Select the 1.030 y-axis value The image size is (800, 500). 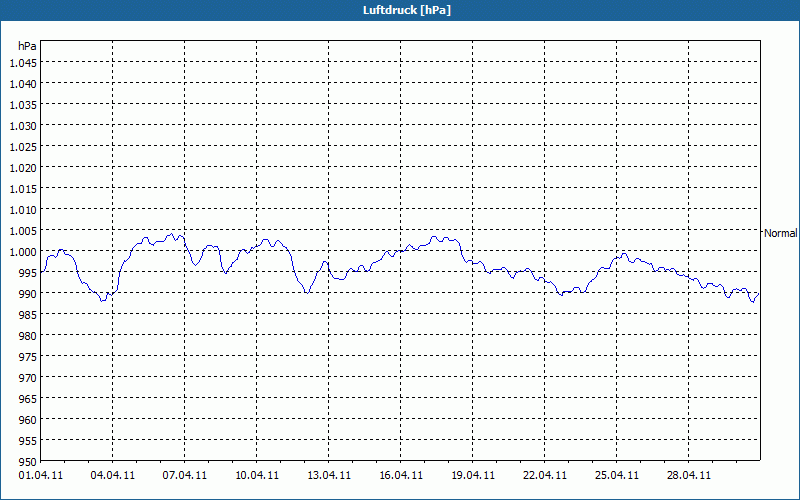23,126
